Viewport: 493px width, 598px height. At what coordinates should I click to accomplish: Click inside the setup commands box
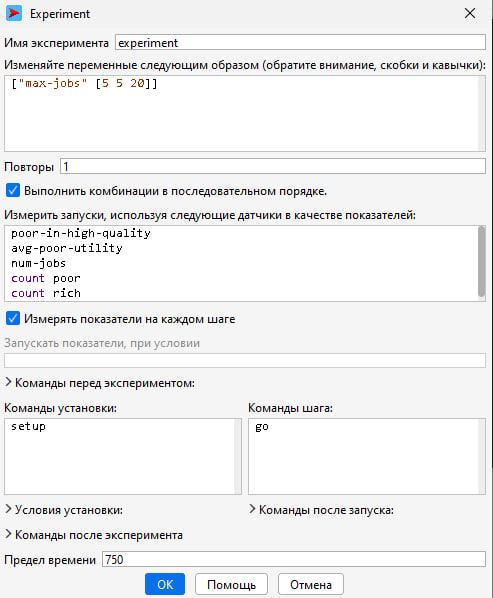pos(123,456)
